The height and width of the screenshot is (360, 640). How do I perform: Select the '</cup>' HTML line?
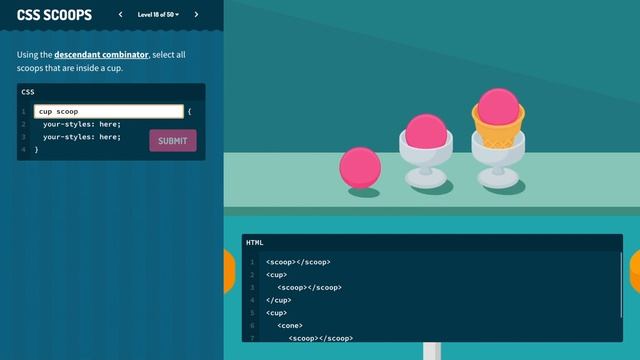click(278, 300)
